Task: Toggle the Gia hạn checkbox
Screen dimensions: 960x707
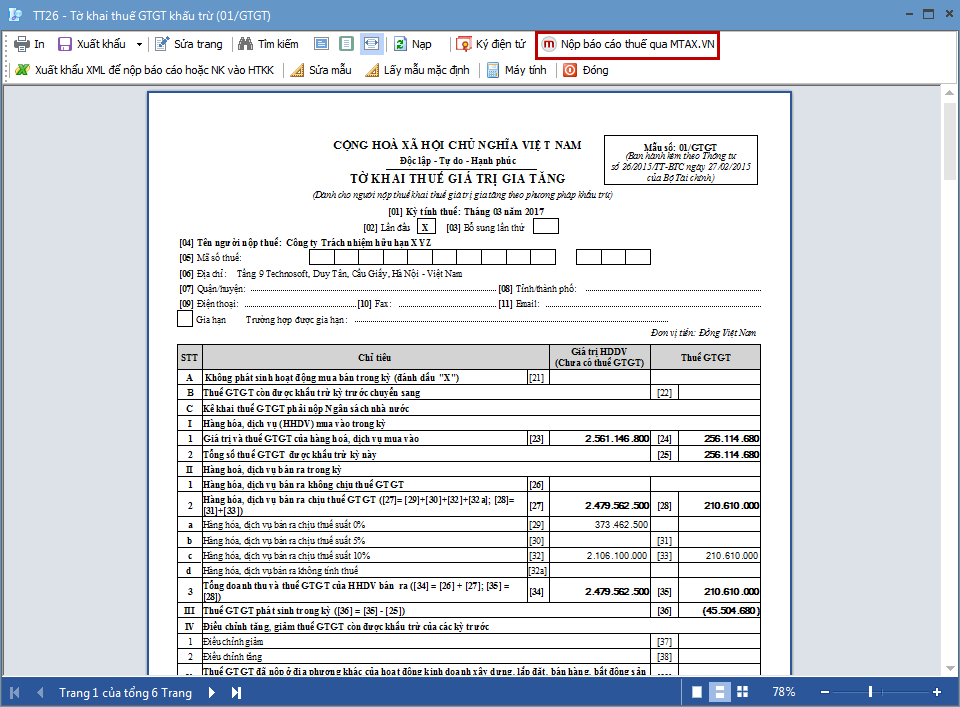Action: click(x=185, y=320)
